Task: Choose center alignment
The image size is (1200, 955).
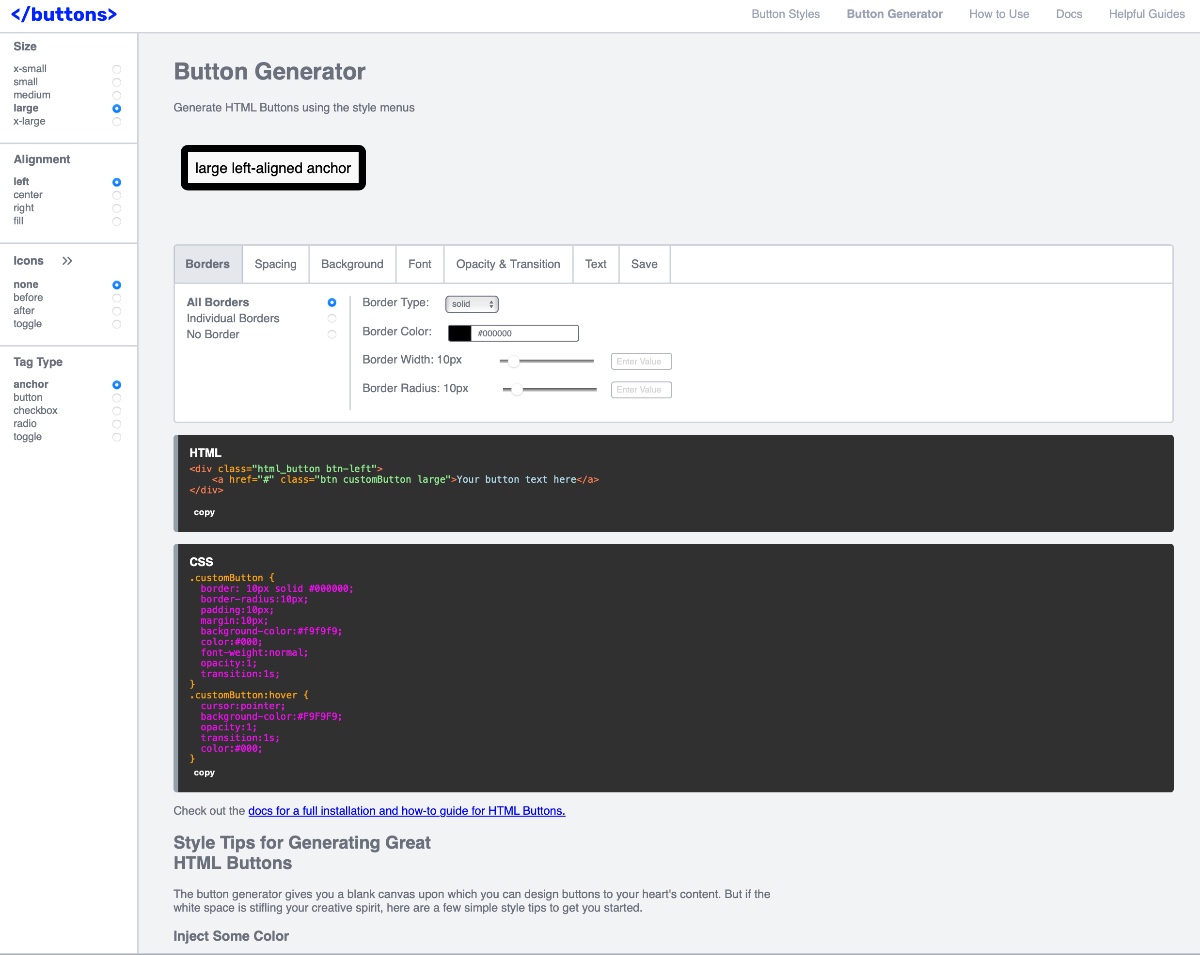Action: [116, 194]
